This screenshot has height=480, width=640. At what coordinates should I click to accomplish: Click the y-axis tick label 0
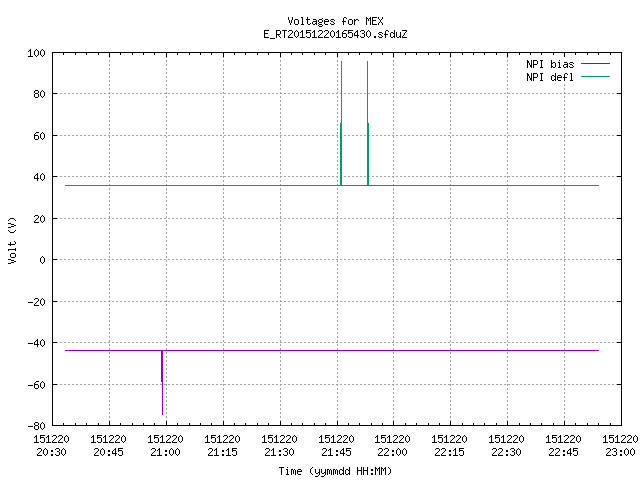pyautogui.click(x=42, y=260)
